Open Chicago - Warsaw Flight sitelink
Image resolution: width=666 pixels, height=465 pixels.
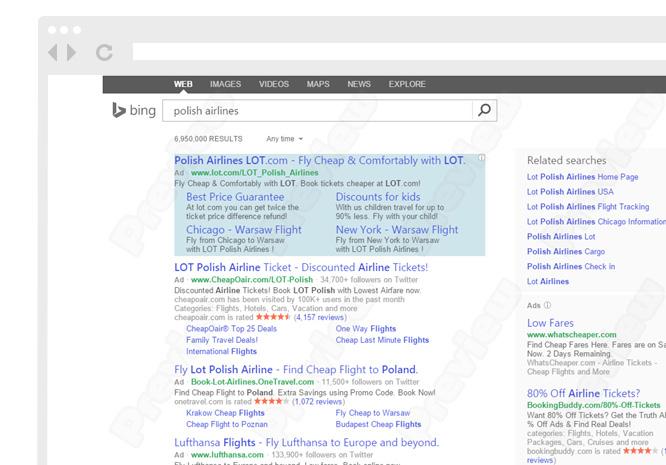[x=244, y=230]
